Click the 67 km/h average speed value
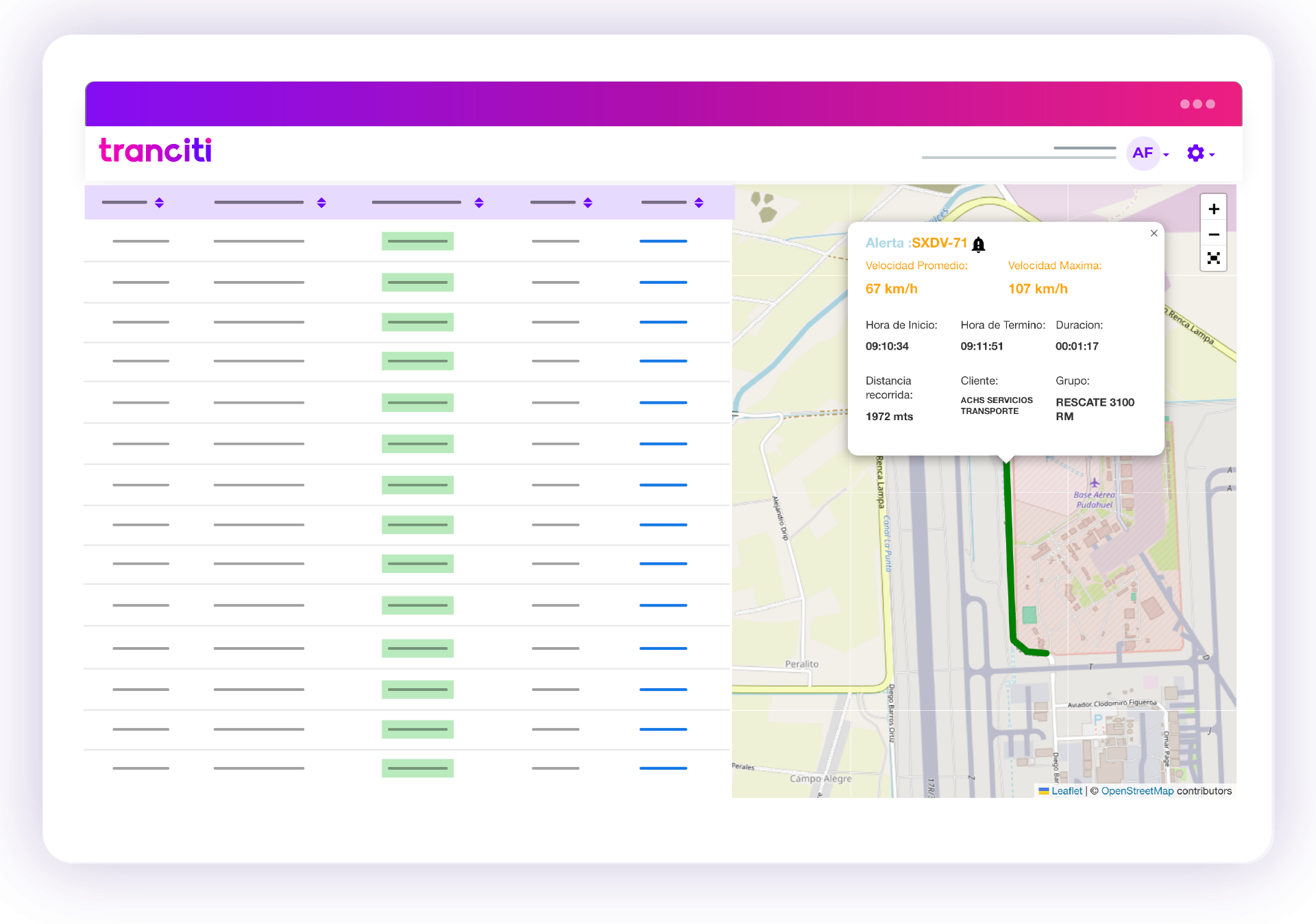1316x924 pixels. [891, 289]
